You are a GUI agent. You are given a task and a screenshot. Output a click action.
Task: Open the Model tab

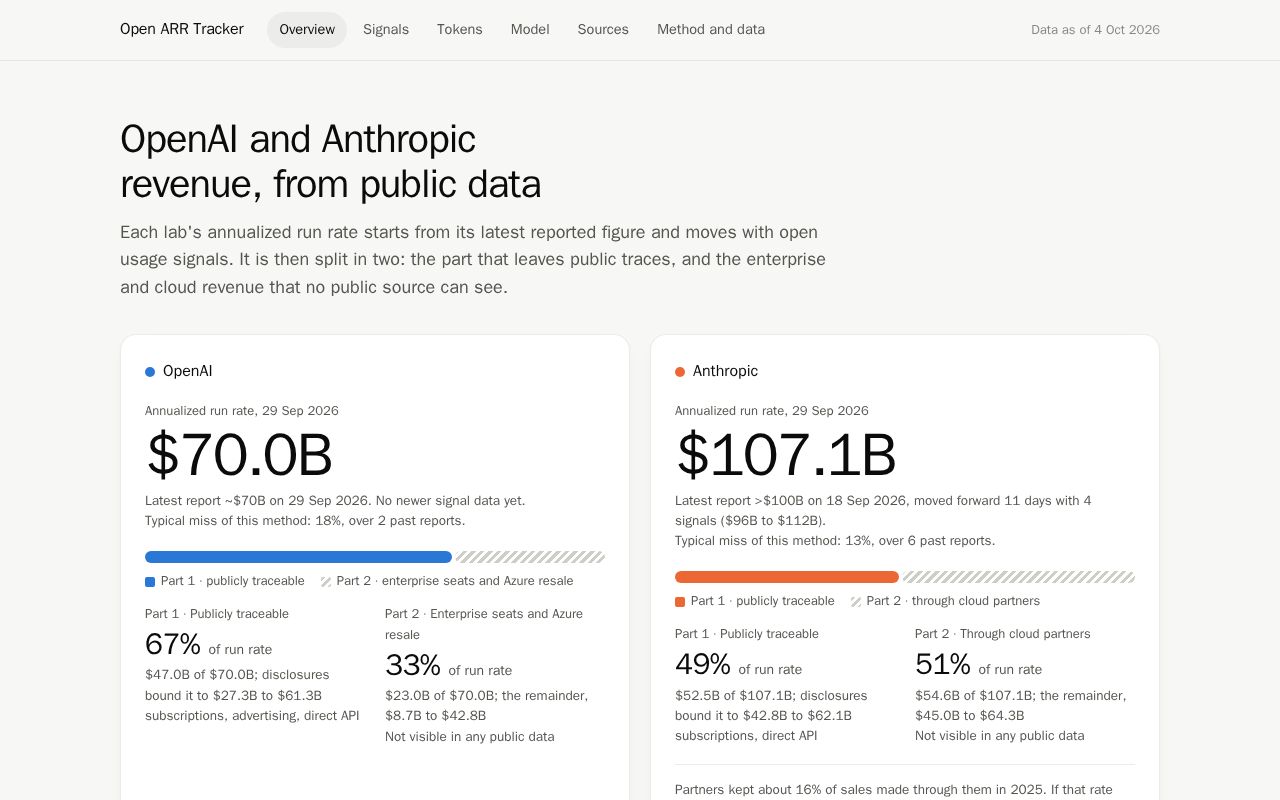(x=530, y=30)
